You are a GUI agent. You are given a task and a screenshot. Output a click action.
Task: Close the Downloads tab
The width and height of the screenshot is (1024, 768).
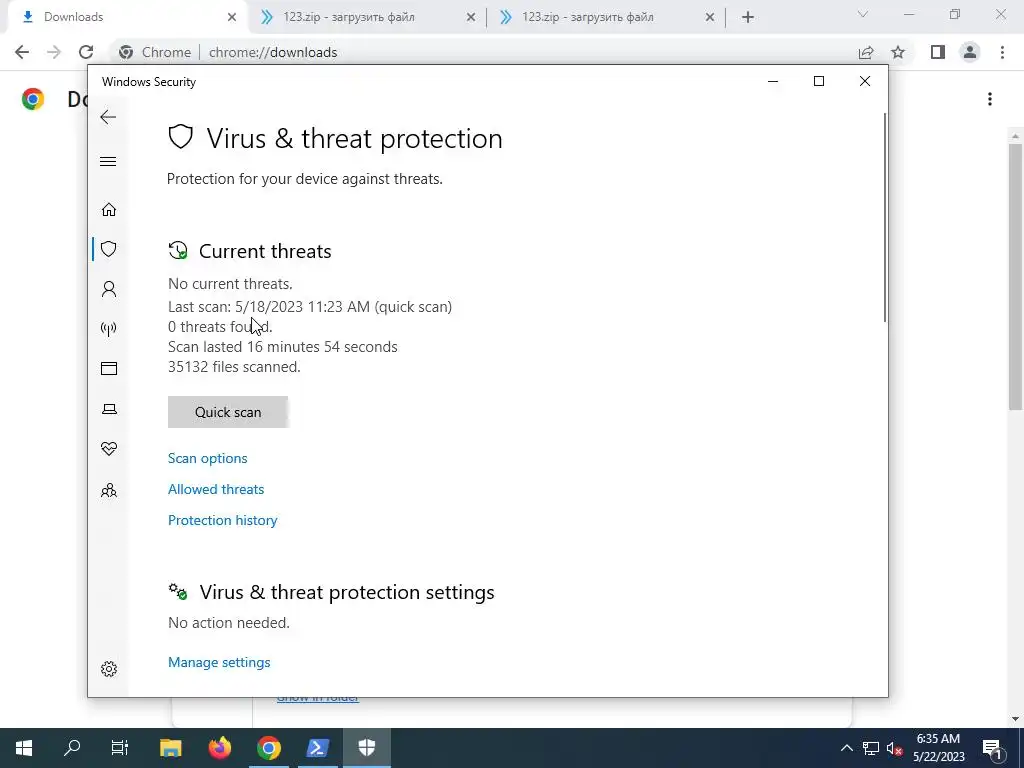pos(232,18)
